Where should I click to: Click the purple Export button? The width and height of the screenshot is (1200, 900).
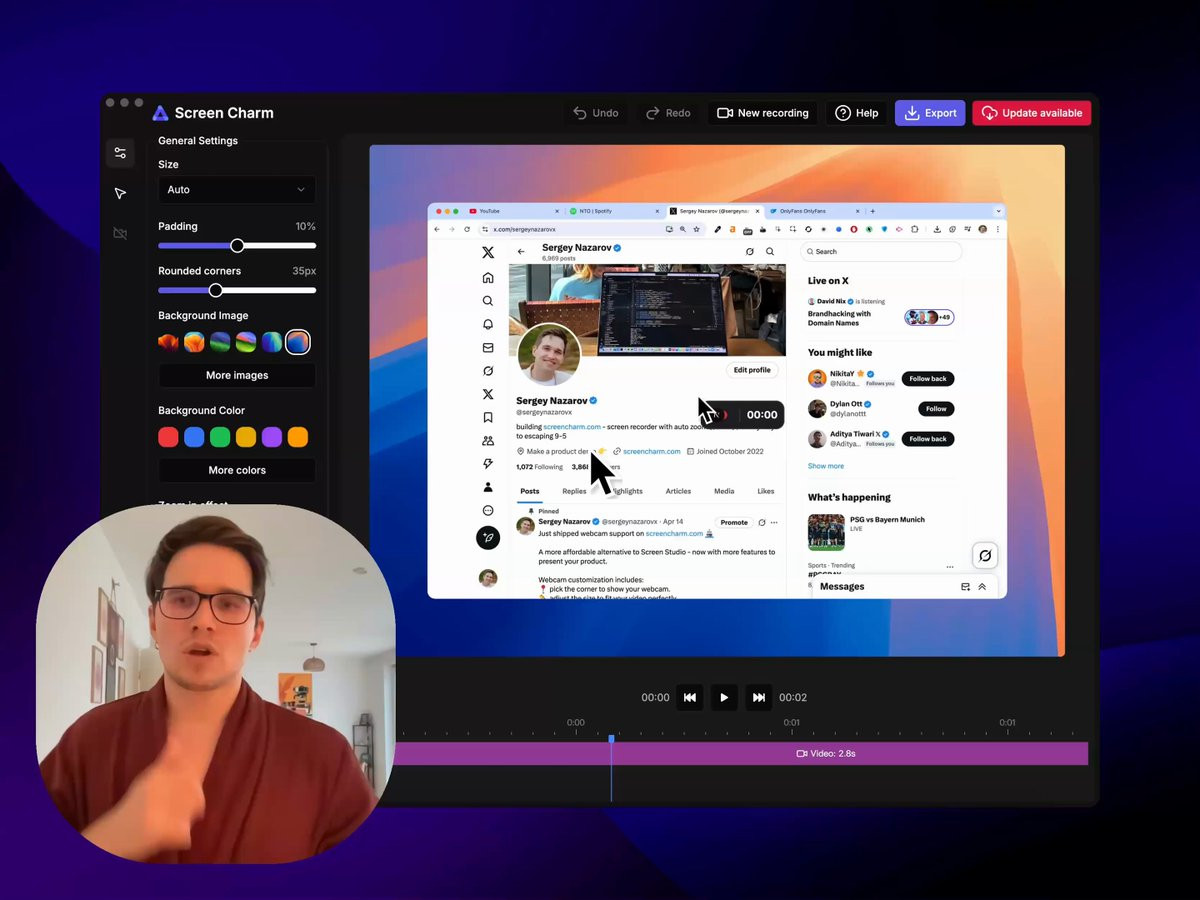click(930, 113)
